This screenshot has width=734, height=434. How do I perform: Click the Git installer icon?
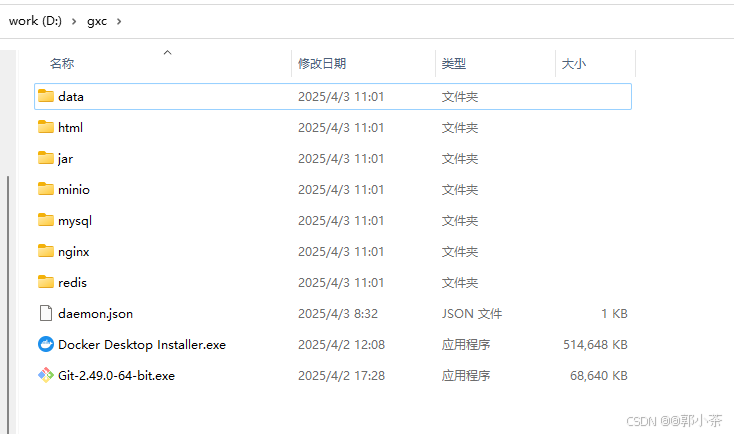(x=45, y=375)
